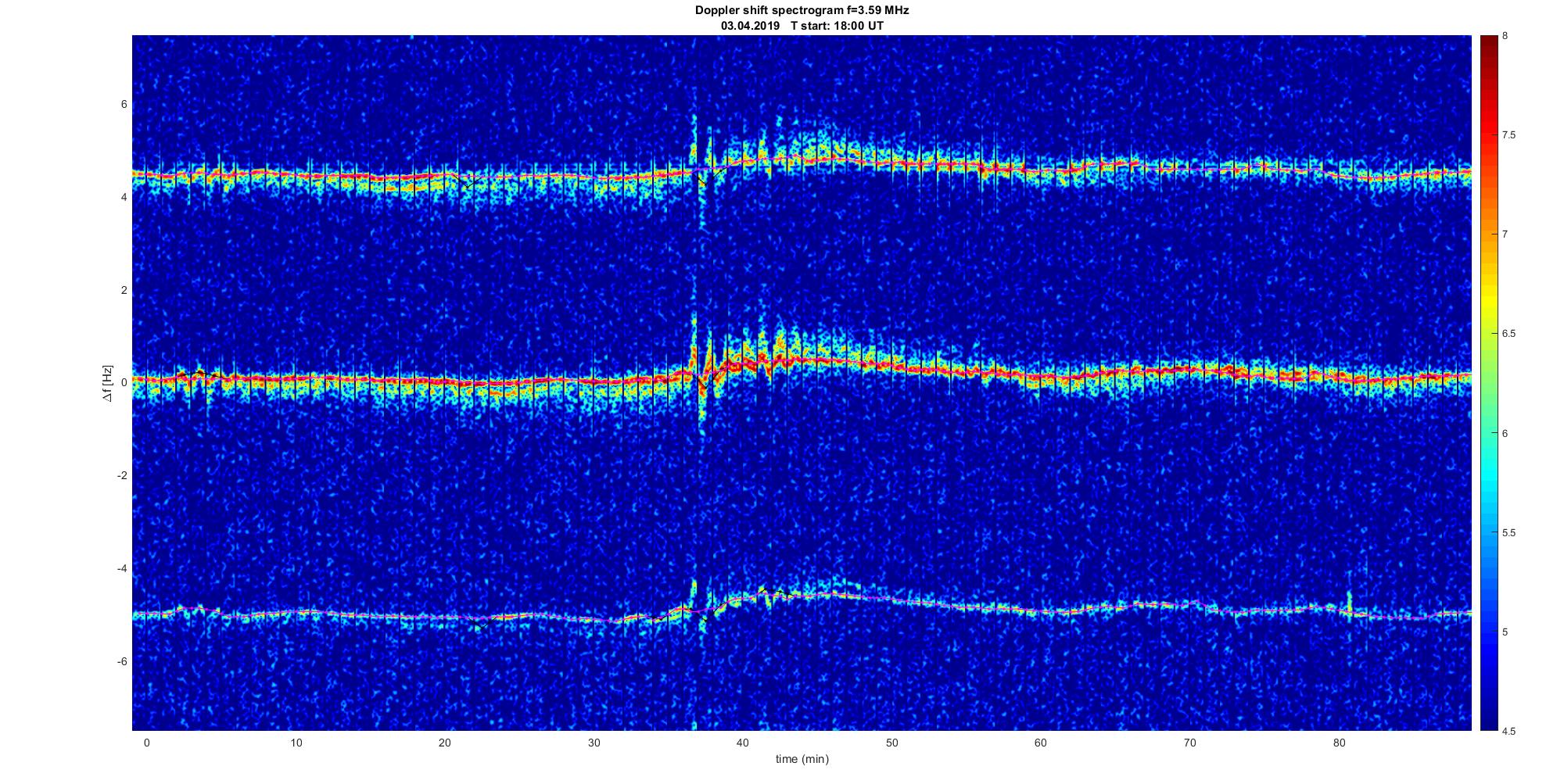Click the title 'Doppler shift spectrogram f=3.59 MHz'
Image resolution: width=1564 pixels, height=784 pixels.
coord(802,11)
